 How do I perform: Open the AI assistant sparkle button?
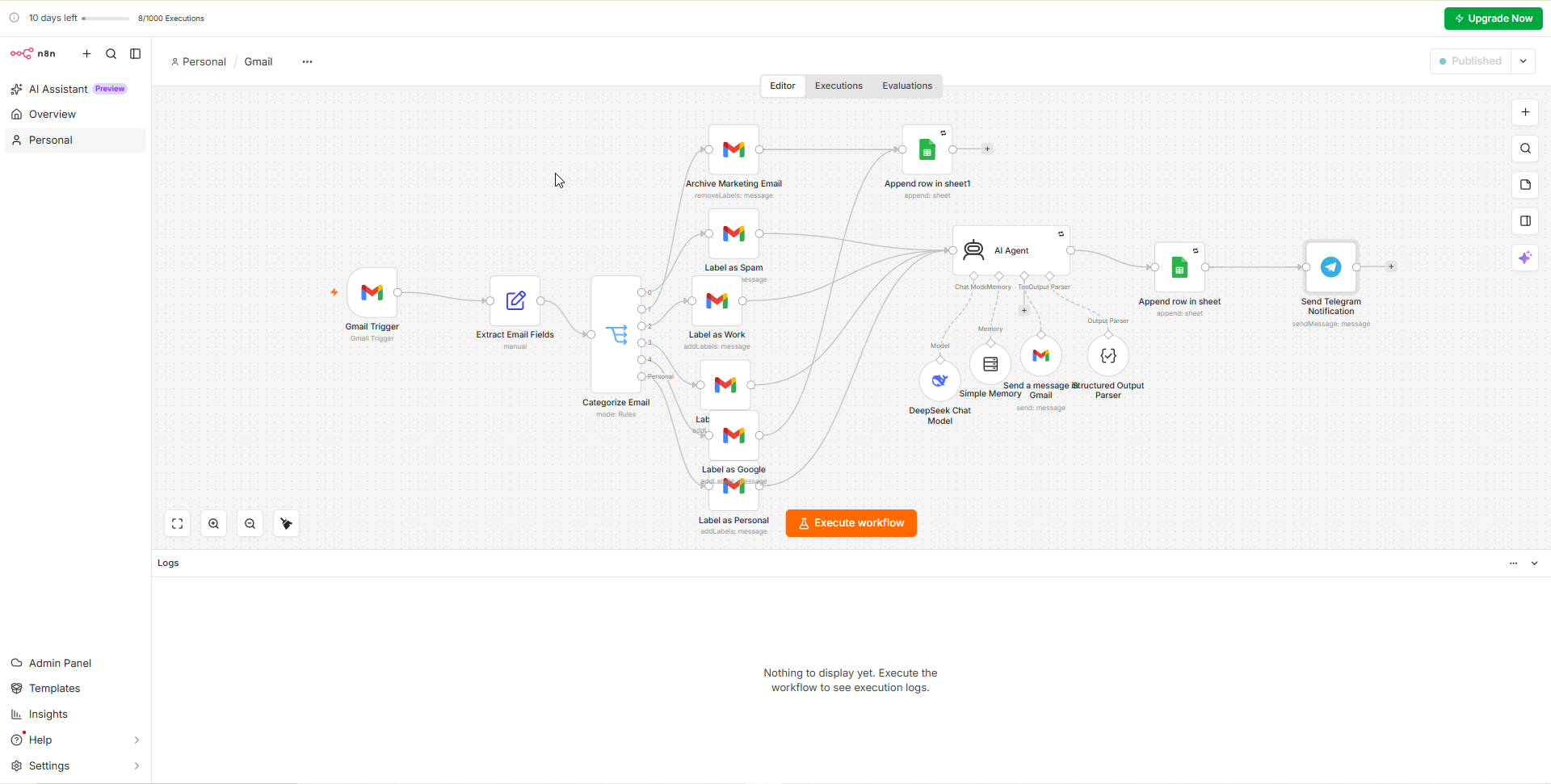[x=1525, y=258]
